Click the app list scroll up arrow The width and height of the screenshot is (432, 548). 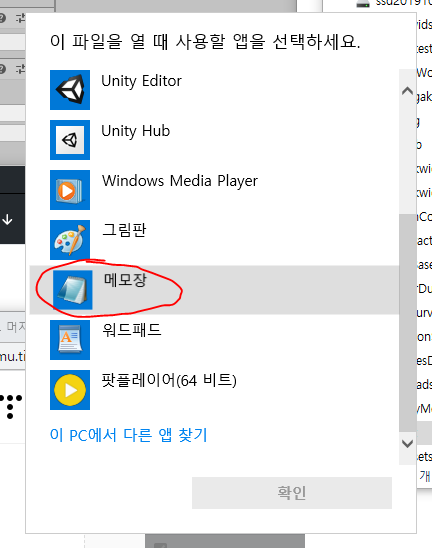[407, 91]
